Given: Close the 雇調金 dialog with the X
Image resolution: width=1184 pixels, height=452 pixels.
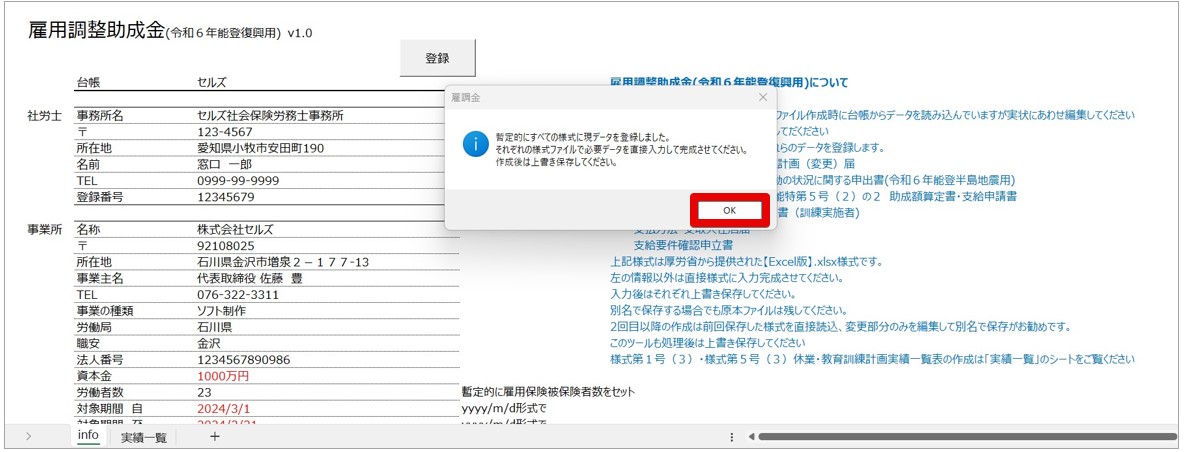Looking at the screenshot, I should pos(763,97).
